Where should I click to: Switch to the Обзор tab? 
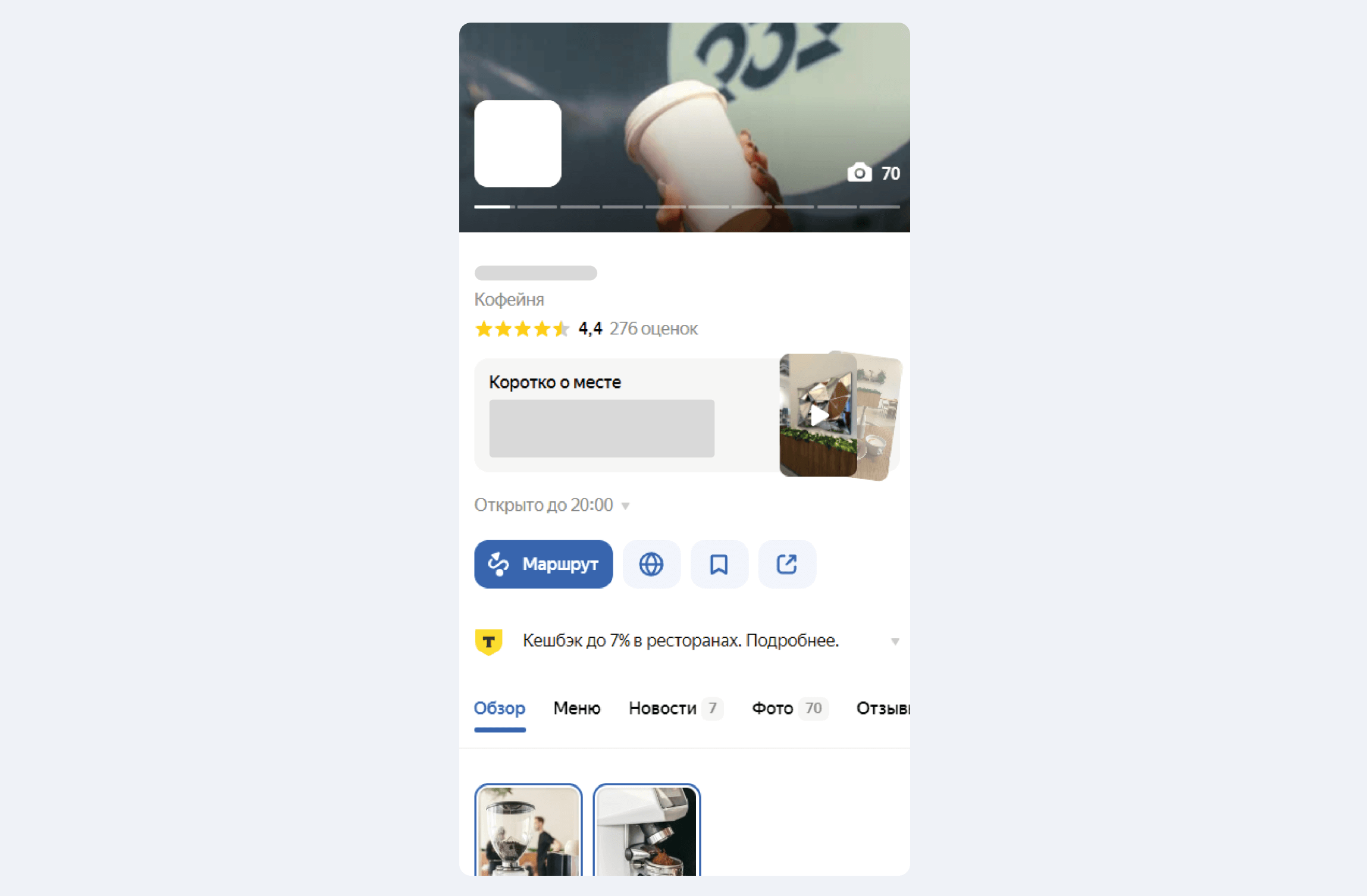click(500, 708)
